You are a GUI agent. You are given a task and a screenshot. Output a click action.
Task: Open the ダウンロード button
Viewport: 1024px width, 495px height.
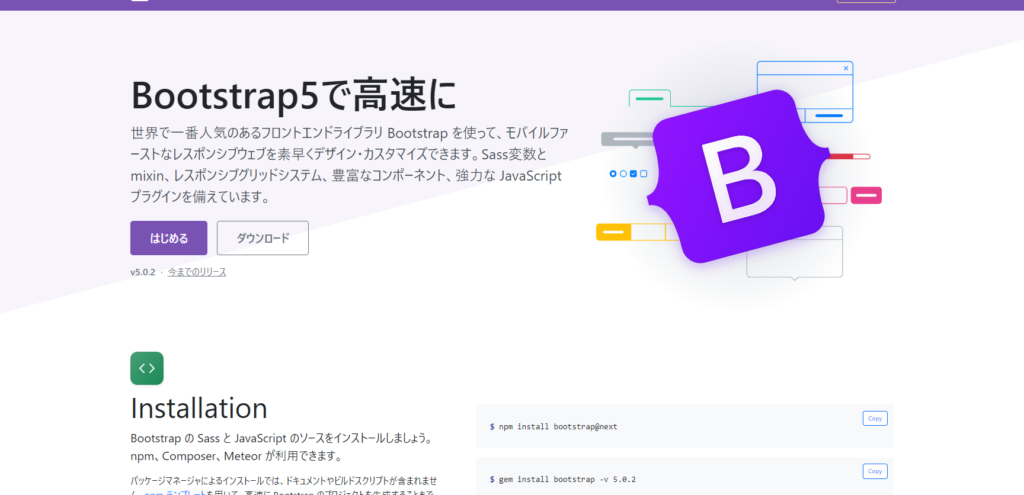pyautogui.click(x=263, y=238)
